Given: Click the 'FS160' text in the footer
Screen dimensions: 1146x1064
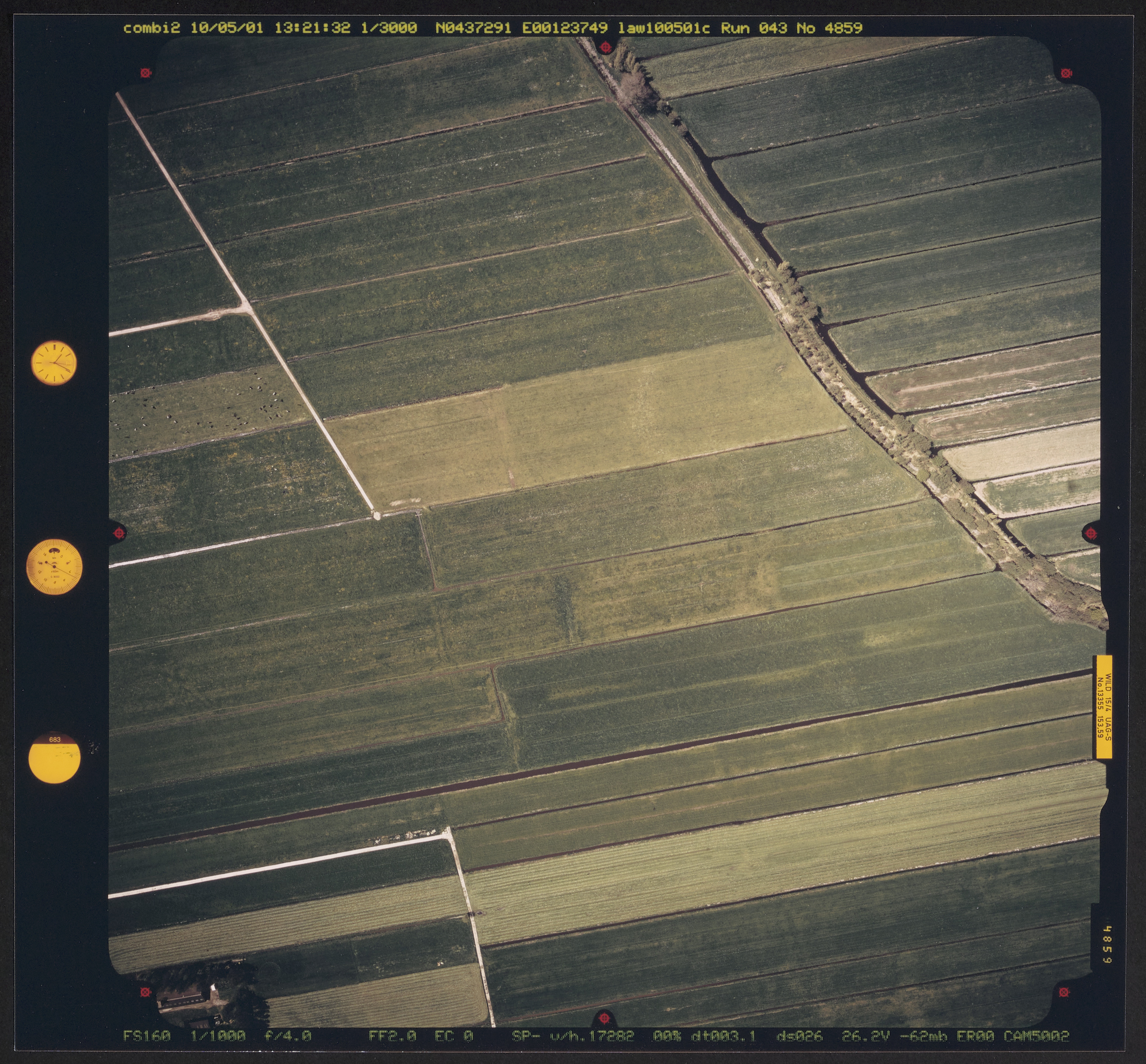Looking at the screenshot, I should point(147,1036).
